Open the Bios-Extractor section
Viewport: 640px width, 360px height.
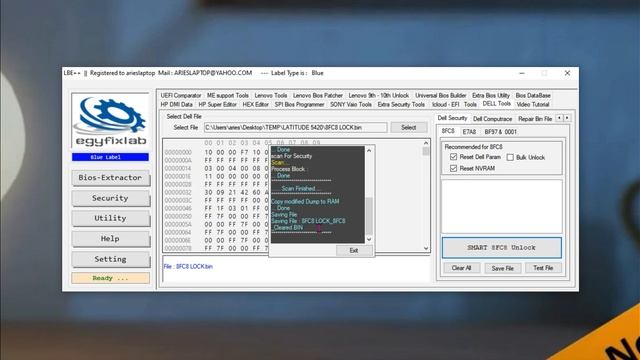(x=110, y=178)
